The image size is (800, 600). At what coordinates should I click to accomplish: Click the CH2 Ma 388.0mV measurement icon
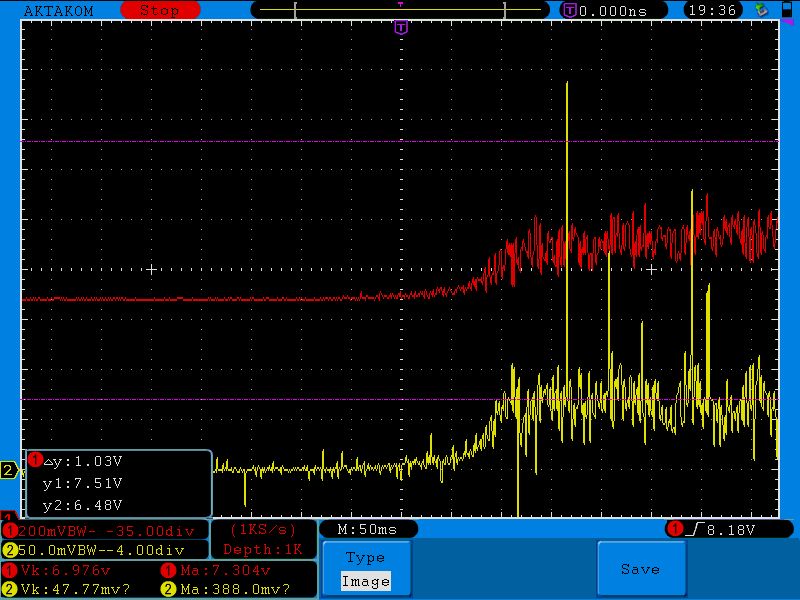coord(168,589)
